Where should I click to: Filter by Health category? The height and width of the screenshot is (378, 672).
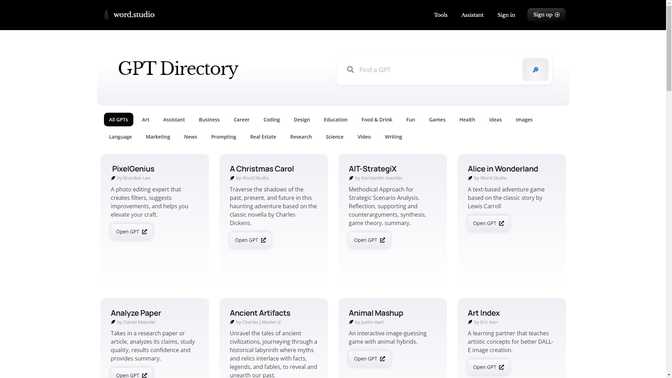click(x=467, y=120)
